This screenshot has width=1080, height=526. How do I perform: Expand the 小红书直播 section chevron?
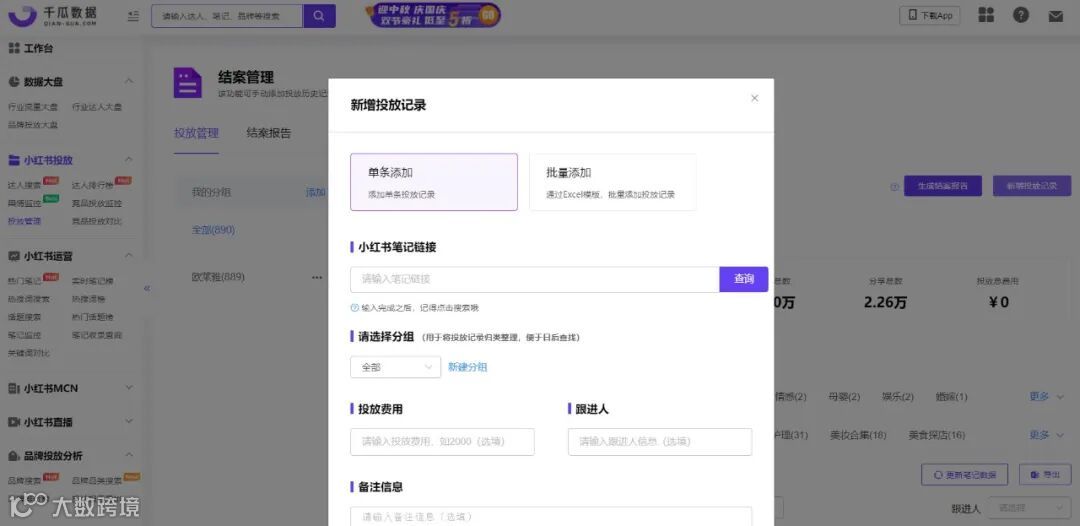coord(129,422)
